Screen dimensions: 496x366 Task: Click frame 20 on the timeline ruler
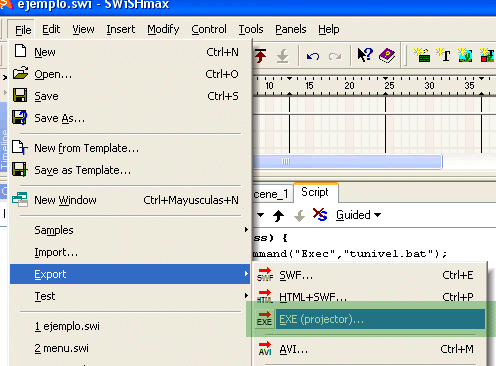[349, 86]
